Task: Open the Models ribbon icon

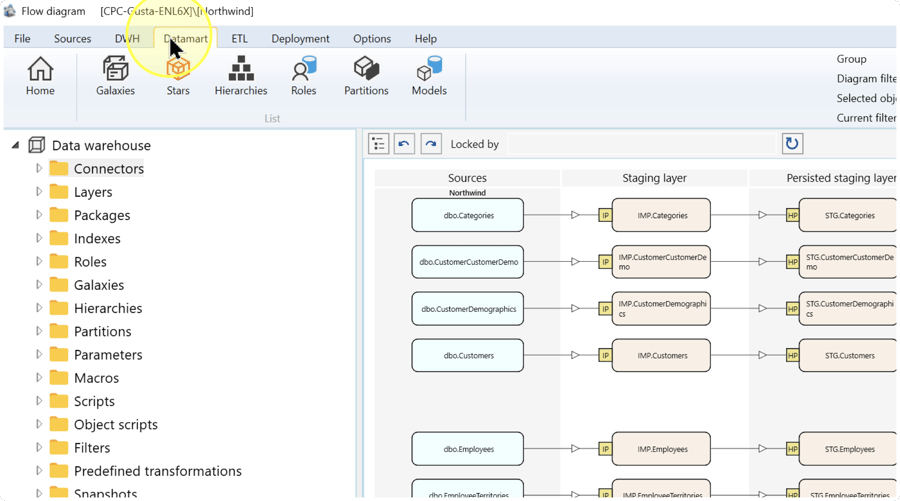Action: click(429, 76)
